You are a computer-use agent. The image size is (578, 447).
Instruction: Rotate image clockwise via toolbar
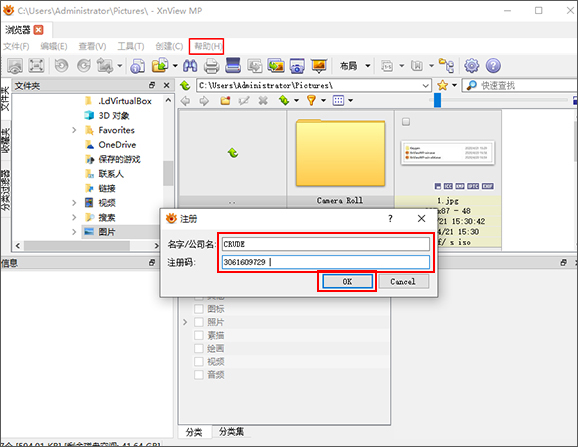tap(84, 66)
